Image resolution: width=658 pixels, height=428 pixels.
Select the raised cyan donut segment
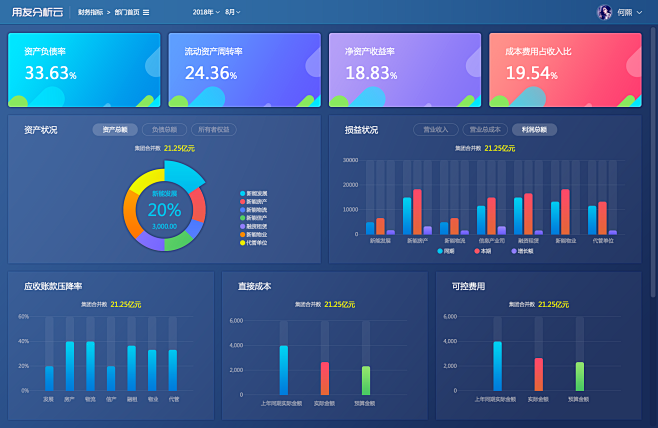[x=183, y=175]
